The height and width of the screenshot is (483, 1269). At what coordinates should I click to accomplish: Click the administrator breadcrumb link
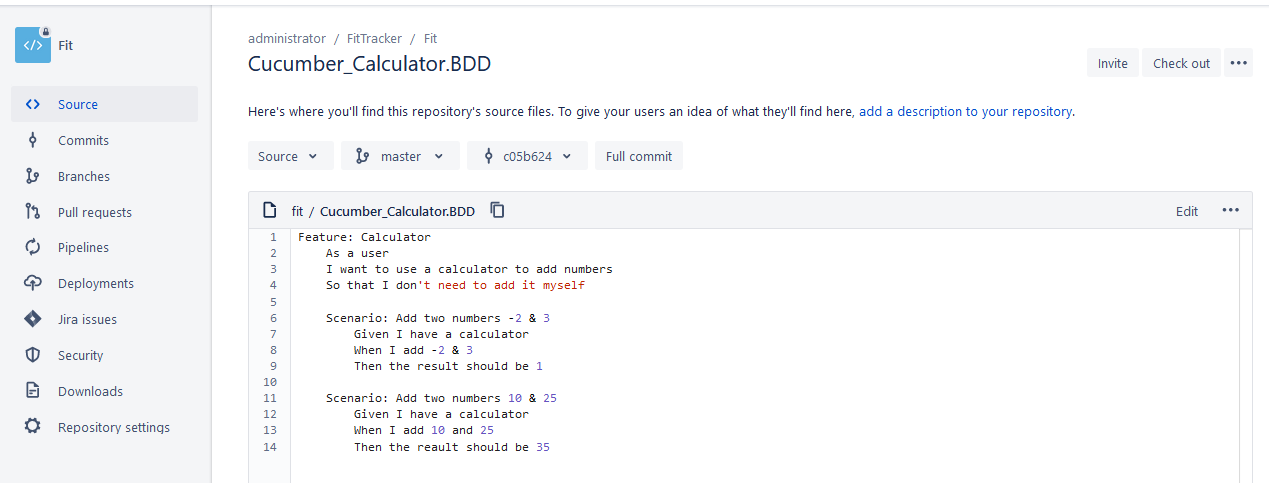287,38
